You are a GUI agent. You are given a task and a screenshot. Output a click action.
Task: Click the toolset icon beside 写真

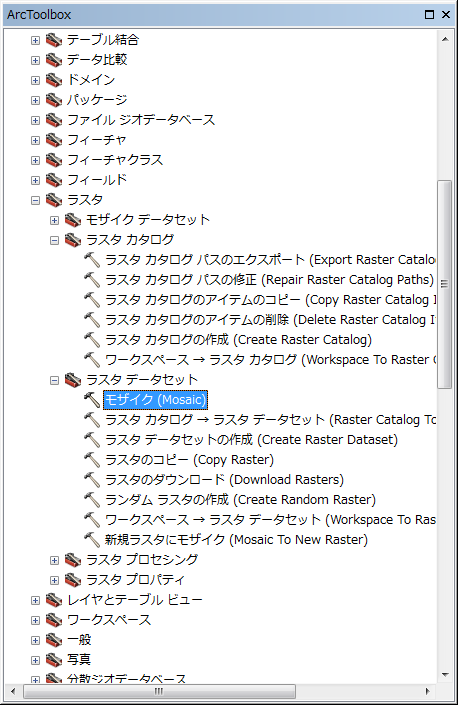coord(54,660)
